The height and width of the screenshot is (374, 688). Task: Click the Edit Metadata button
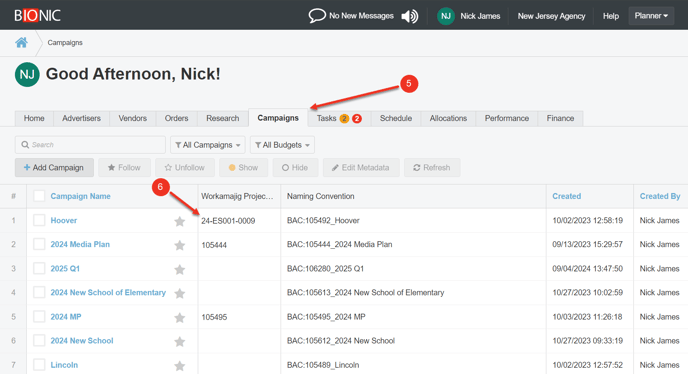coord(361,168)
